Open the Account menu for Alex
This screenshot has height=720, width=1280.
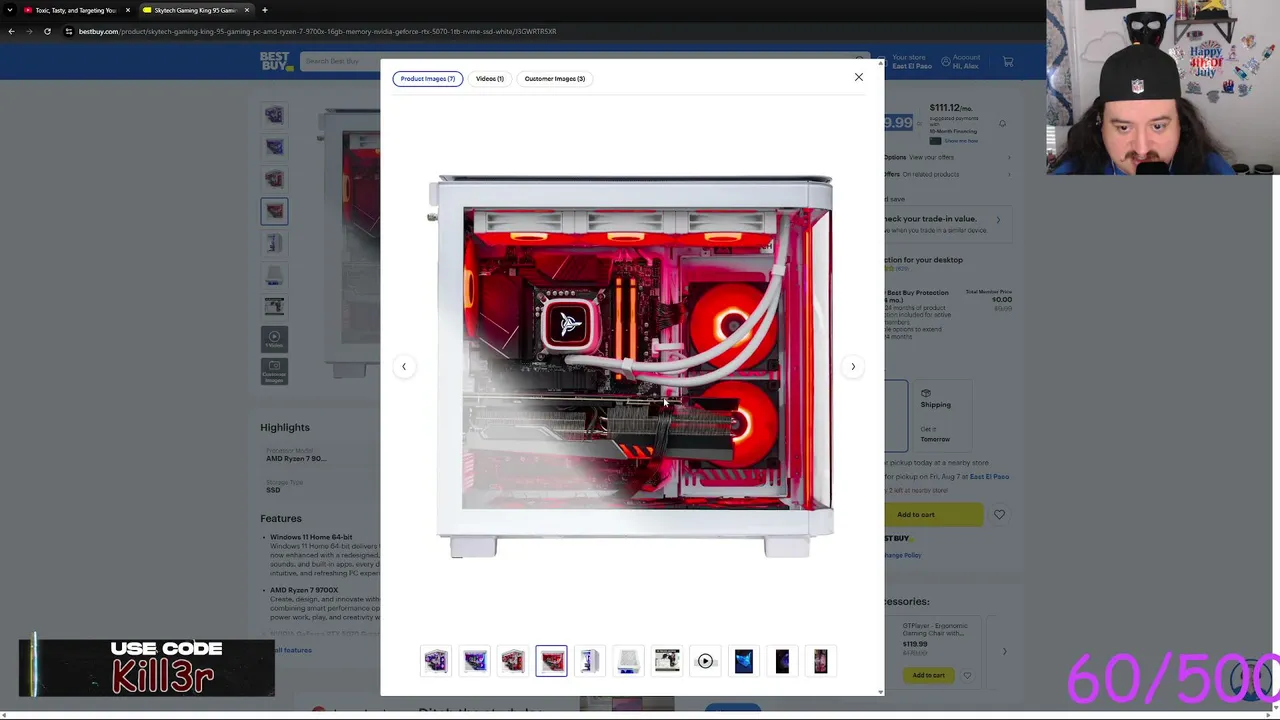pyautogui.click(x=960, y=61)
